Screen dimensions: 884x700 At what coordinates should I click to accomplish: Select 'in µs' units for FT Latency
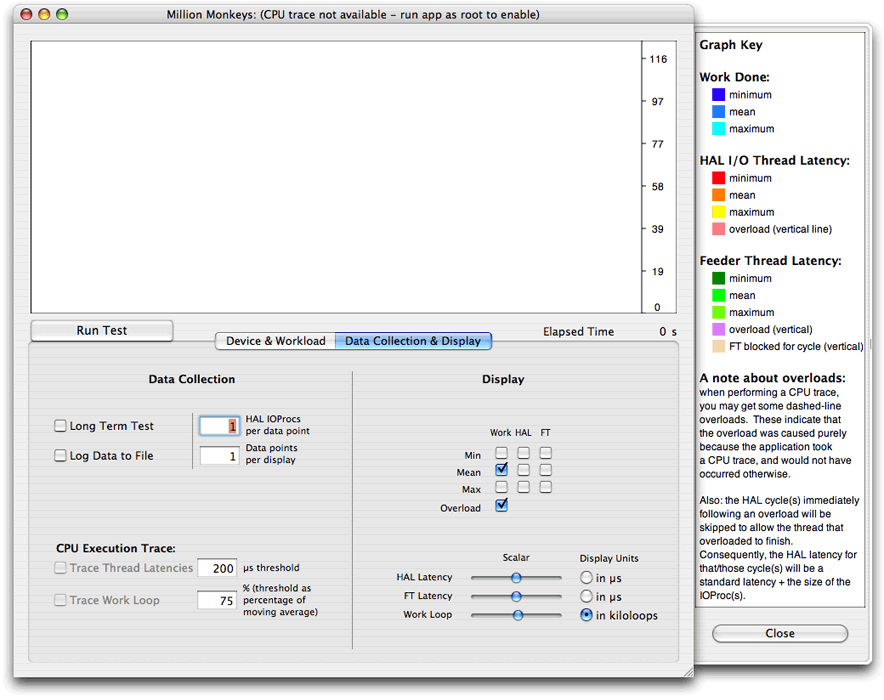(588, 596)
